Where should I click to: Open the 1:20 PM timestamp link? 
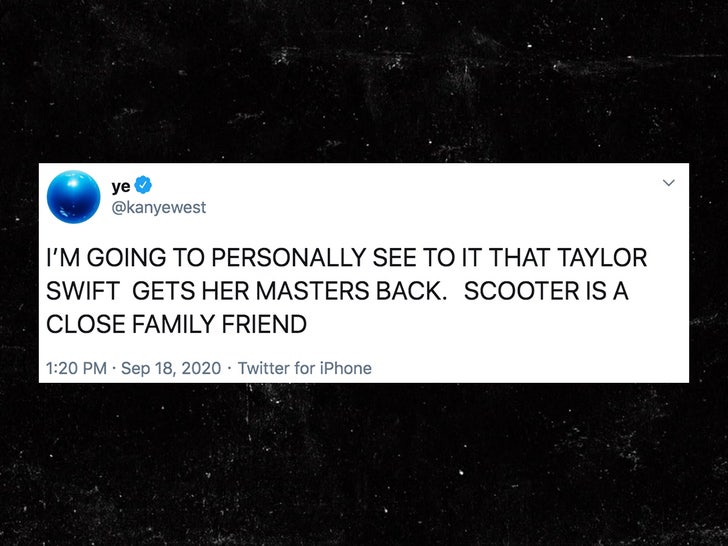coord(77,368)
